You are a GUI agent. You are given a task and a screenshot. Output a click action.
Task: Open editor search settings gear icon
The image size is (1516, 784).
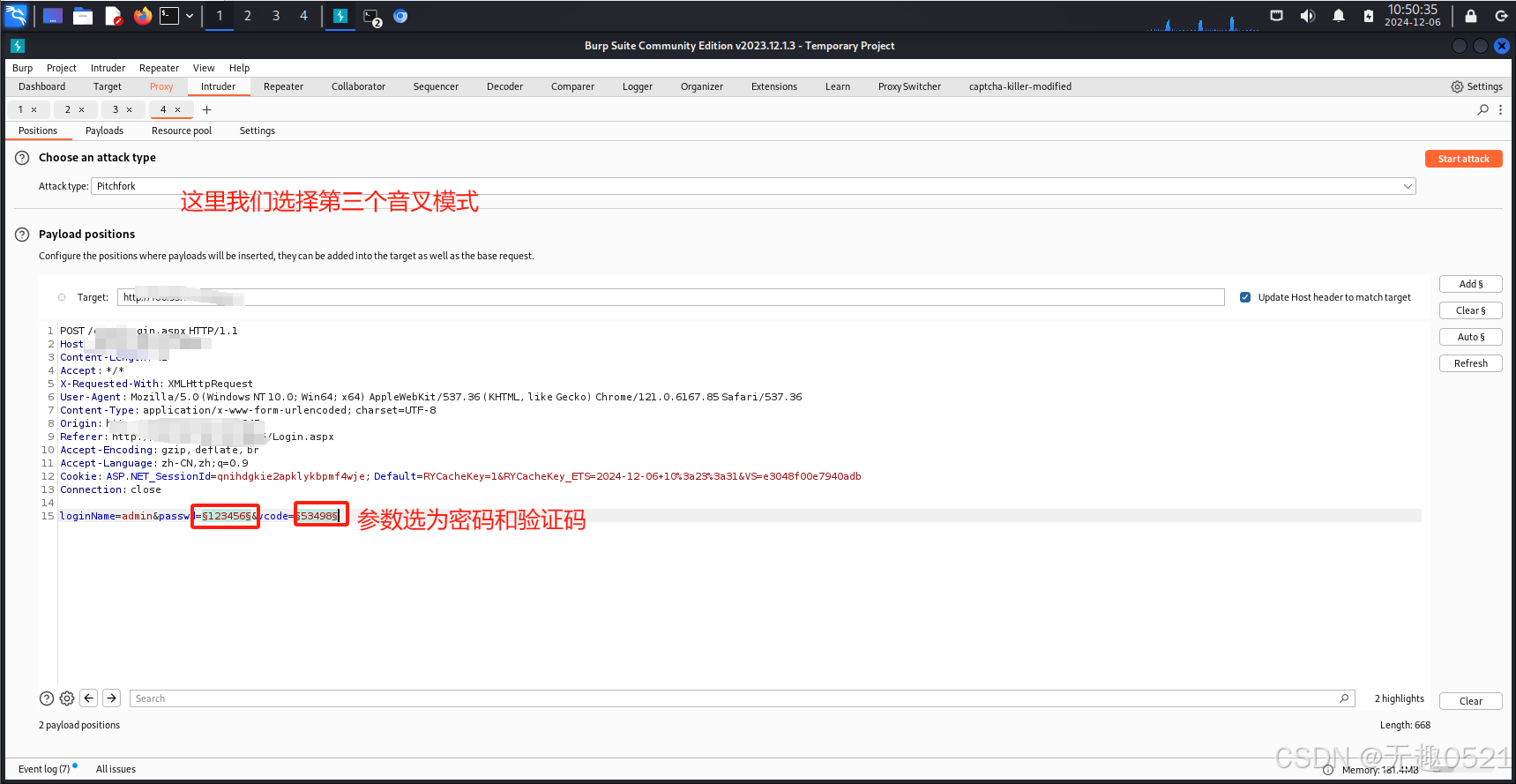[67, 698]
